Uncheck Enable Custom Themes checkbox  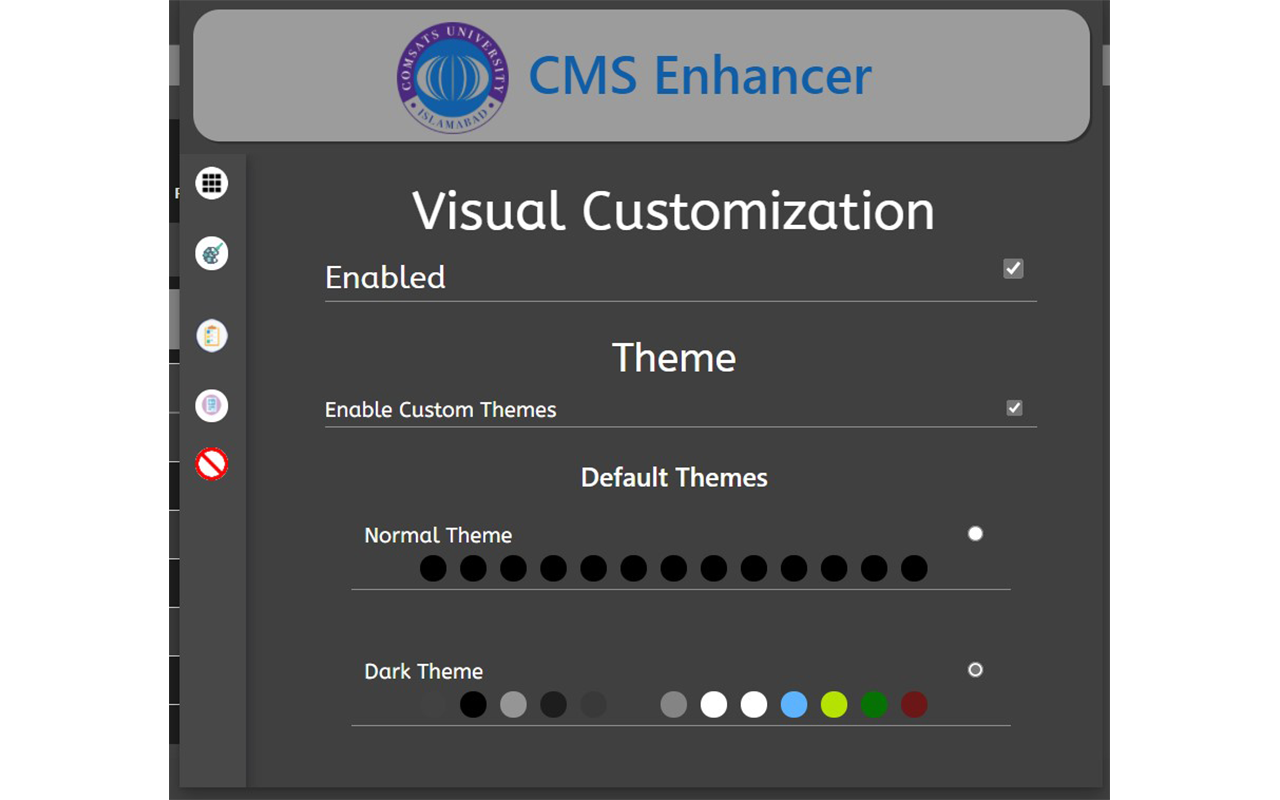1014,408
